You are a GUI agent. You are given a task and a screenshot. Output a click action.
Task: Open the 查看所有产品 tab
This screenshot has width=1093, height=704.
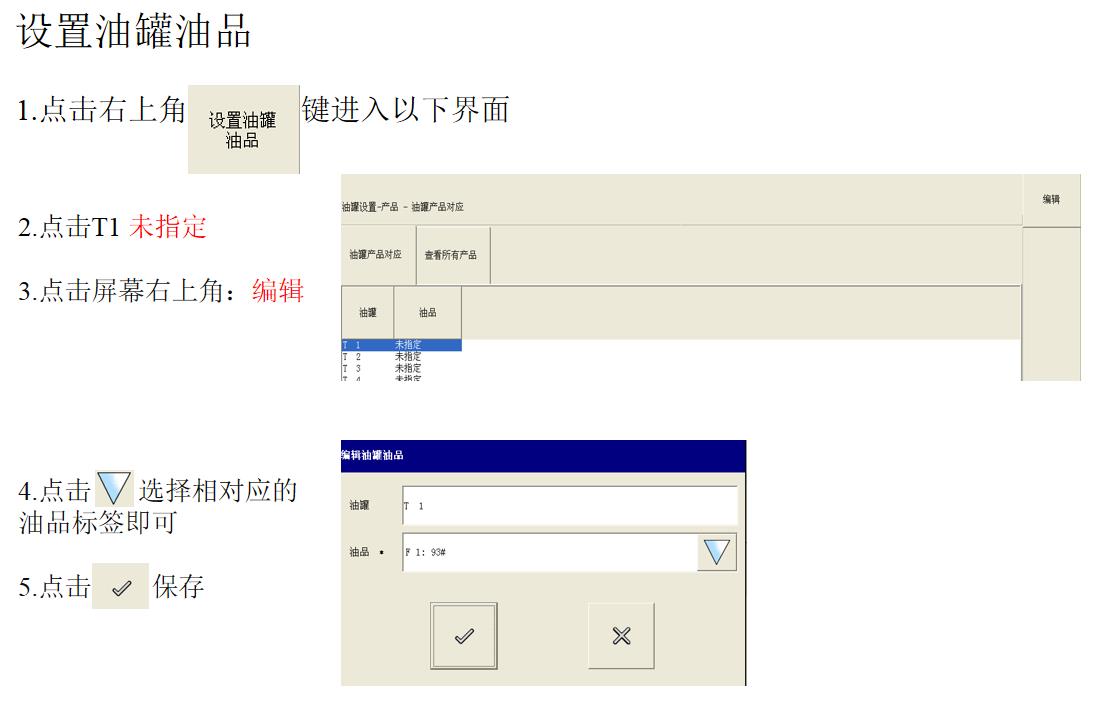(x=451, y=255)
